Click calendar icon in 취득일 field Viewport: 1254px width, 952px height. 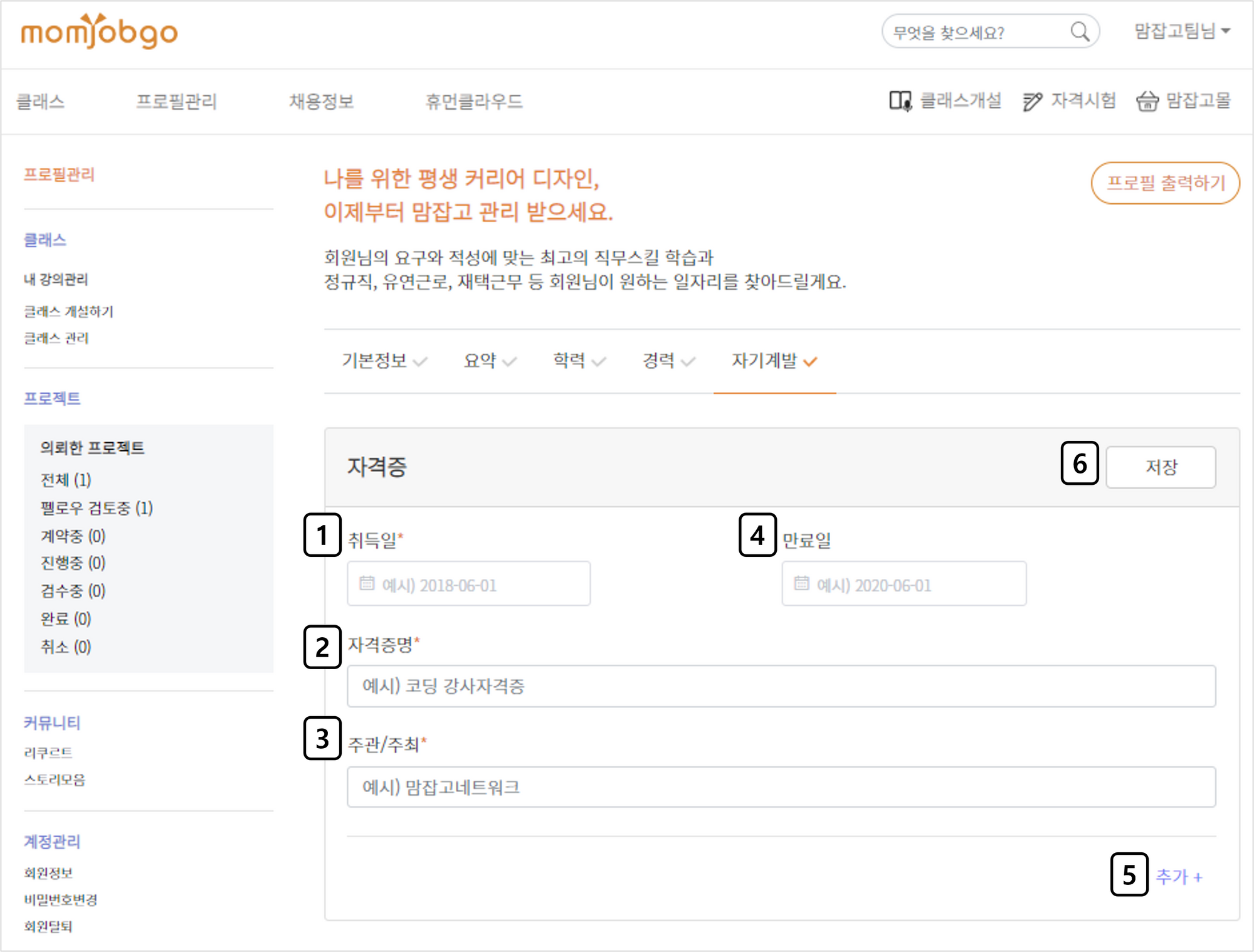(x=367, y=583)
